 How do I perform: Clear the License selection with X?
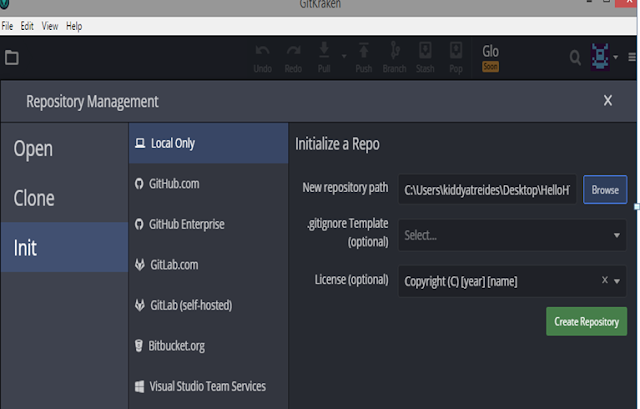pos(604,280)
